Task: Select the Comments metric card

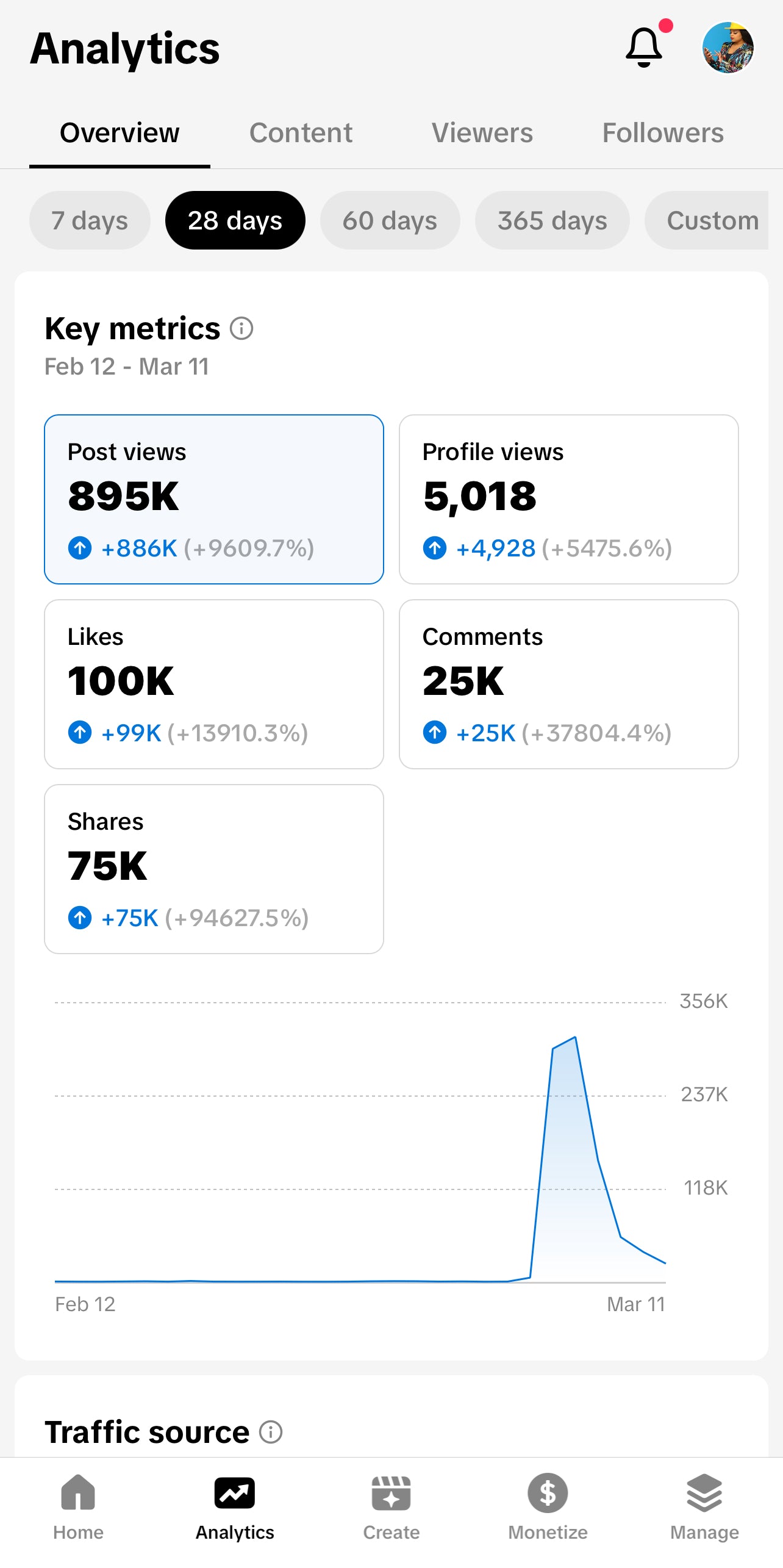Action: point(568,684)
